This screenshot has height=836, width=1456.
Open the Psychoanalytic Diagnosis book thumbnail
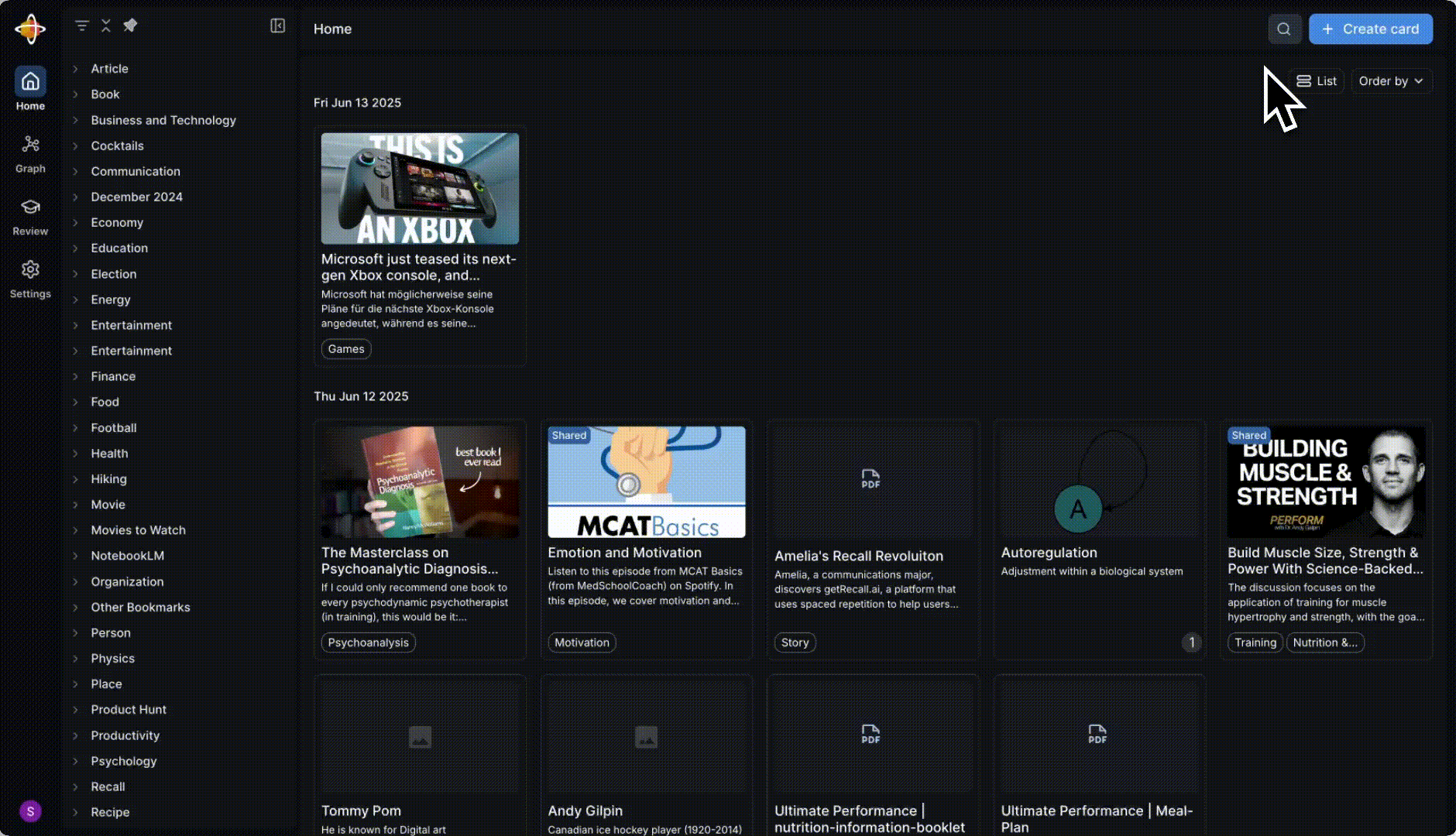coord(420,482)
